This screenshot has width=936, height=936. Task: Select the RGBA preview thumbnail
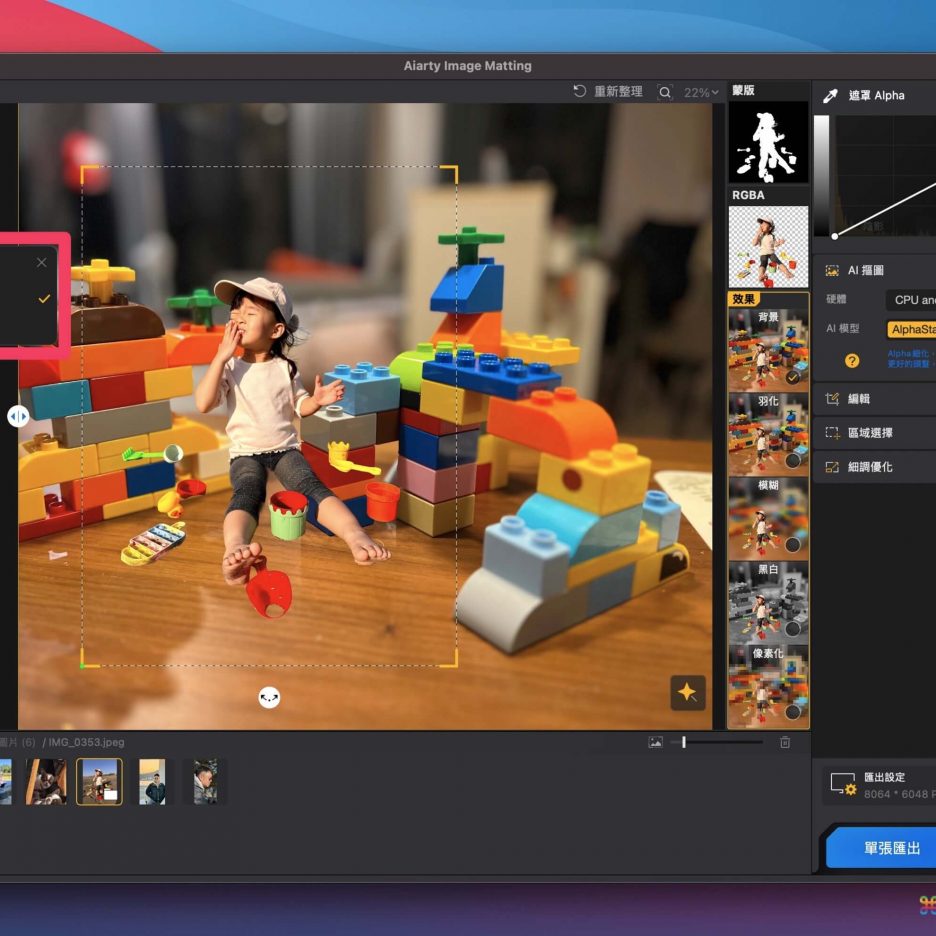click(x=768, y=247)
